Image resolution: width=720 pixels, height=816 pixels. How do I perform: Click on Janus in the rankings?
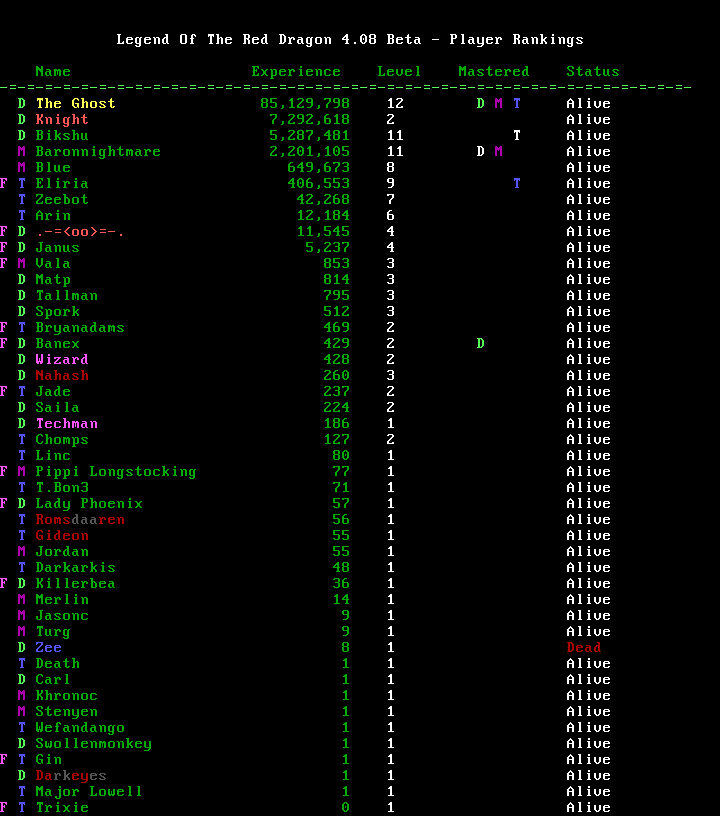(57, 248)
